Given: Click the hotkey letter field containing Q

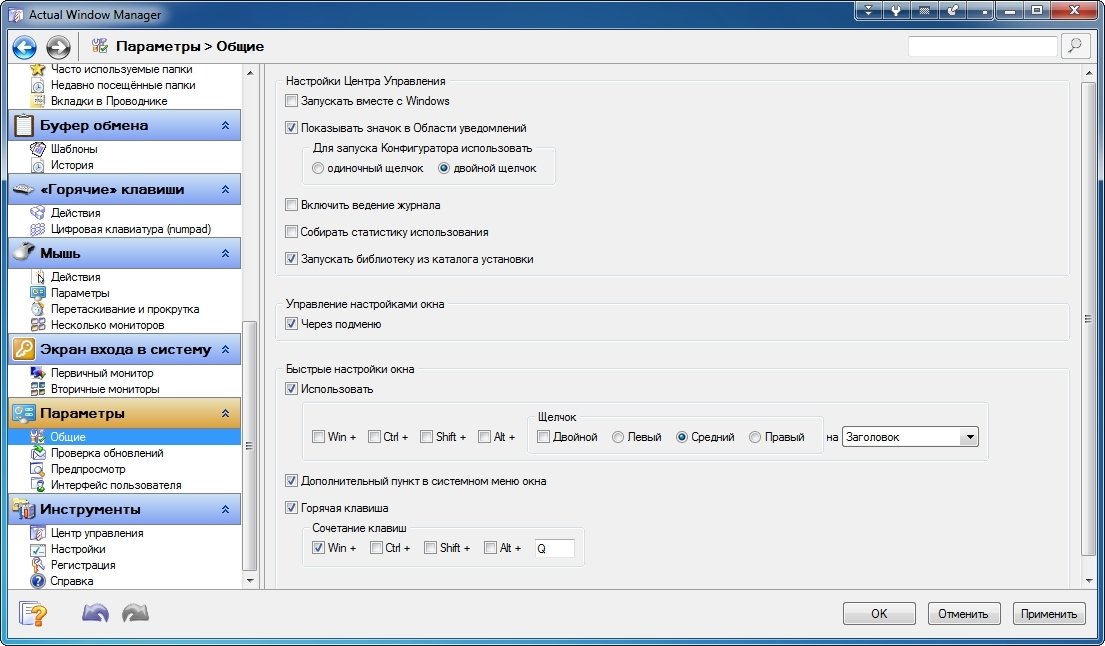Looking at the screenshot, I should click(x=554, y=548).
